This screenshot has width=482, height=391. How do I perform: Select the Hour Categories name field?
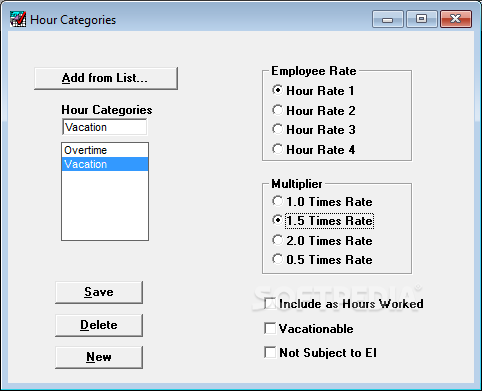(x=105, y=127)
